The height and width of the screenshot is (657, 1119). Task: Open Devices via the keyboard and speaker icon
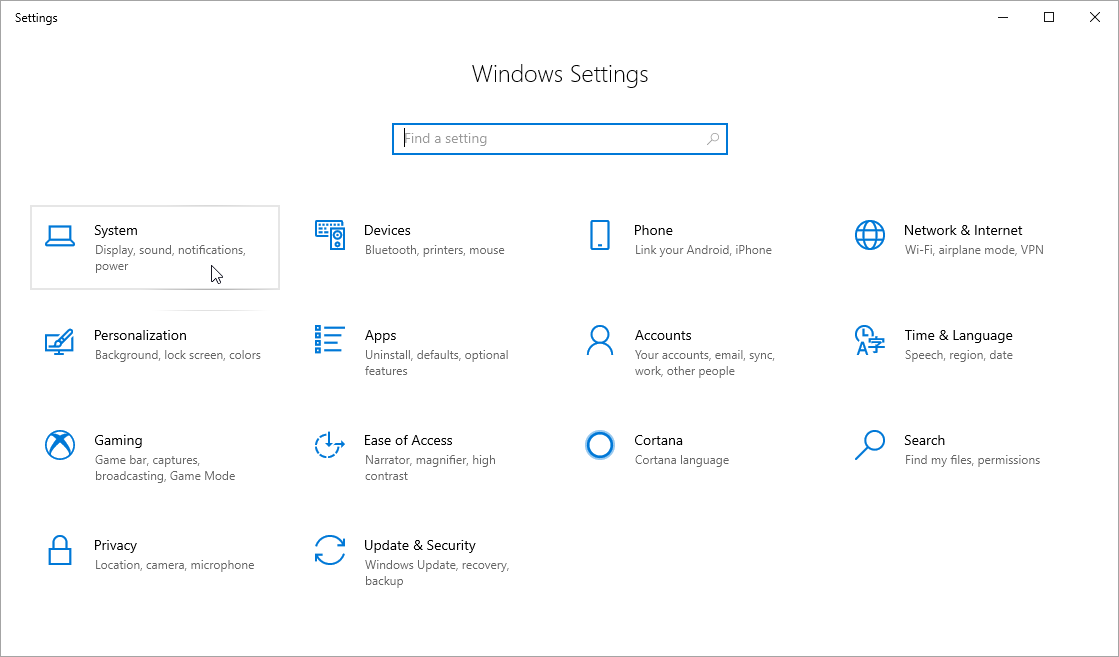330,236
